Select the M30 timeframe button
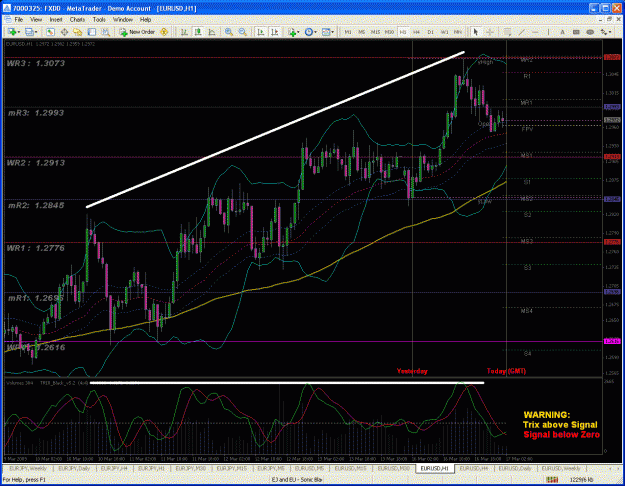 [x=389, y=32]
